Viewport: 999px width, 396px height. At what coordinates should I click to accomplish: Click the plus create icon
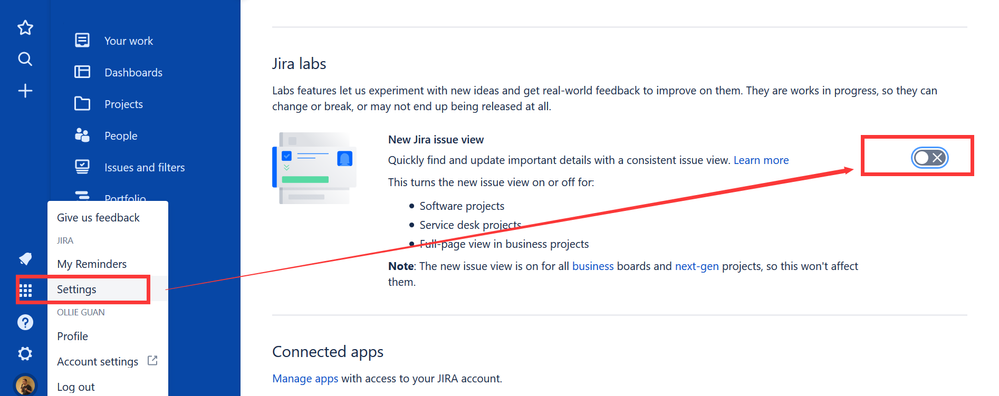click(25, 91)
